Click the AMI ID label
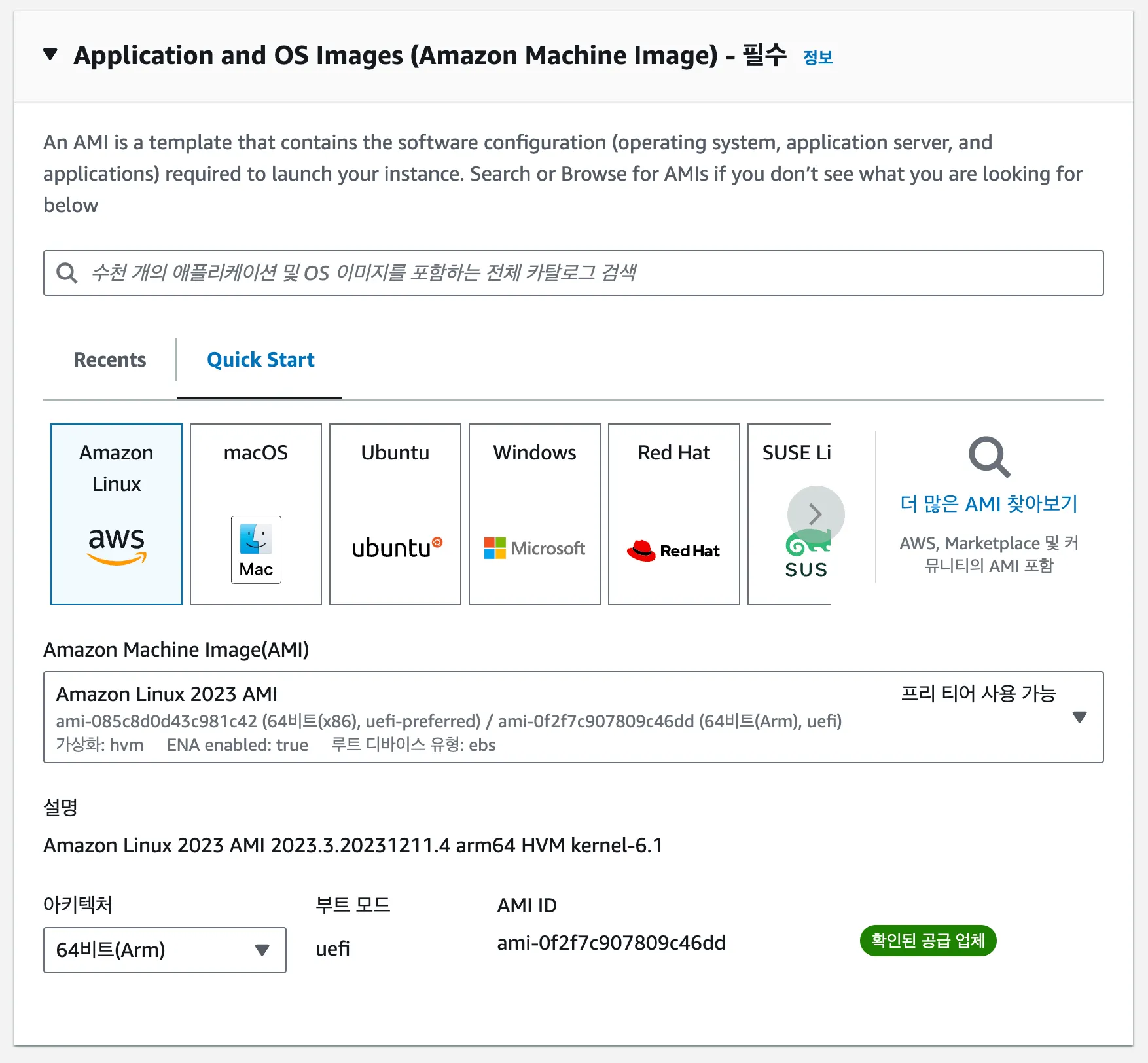 tap(527, 906)
